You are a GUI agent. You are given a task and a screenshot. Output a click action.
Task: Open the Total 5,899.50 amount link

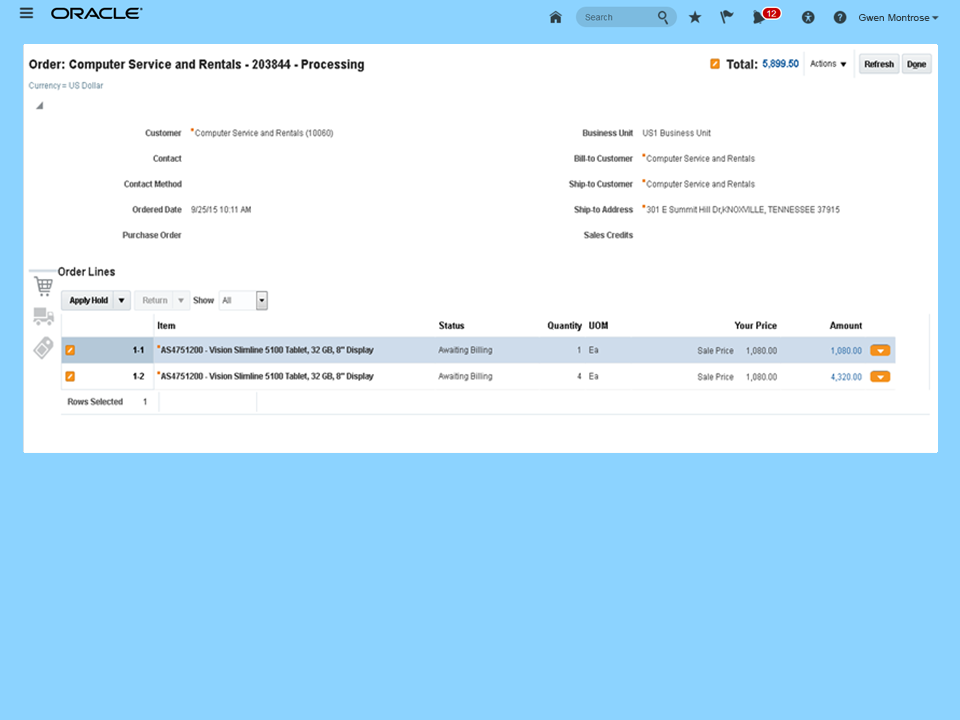780,64
